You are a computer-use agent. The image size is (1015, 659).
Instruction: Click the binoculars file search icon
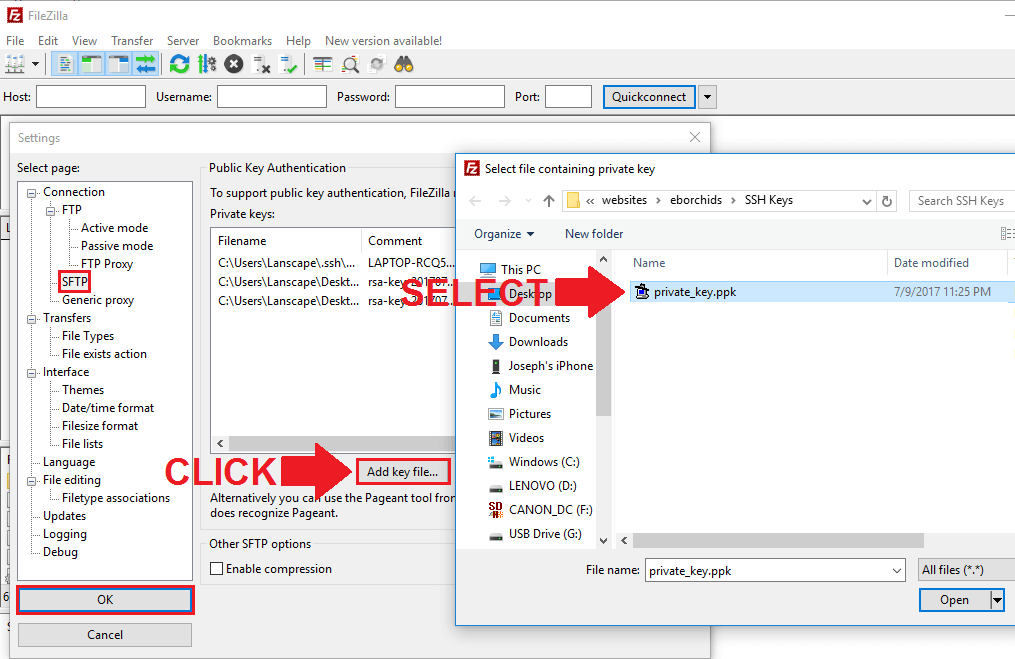[x=404, y=64]
